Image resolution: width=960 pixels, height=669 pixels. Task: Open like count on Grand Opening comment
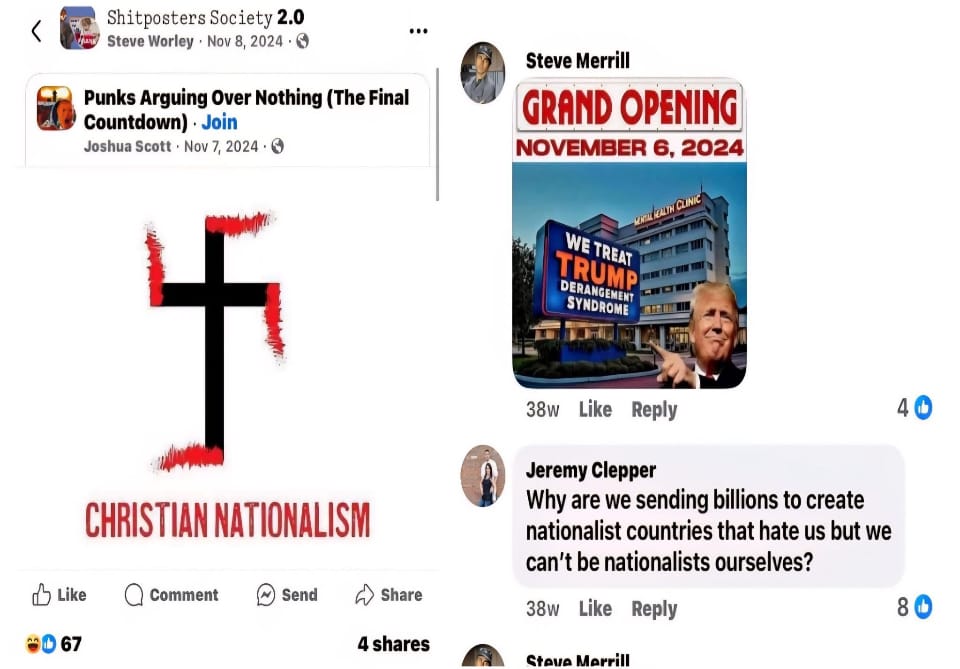[x=915, y=407]
